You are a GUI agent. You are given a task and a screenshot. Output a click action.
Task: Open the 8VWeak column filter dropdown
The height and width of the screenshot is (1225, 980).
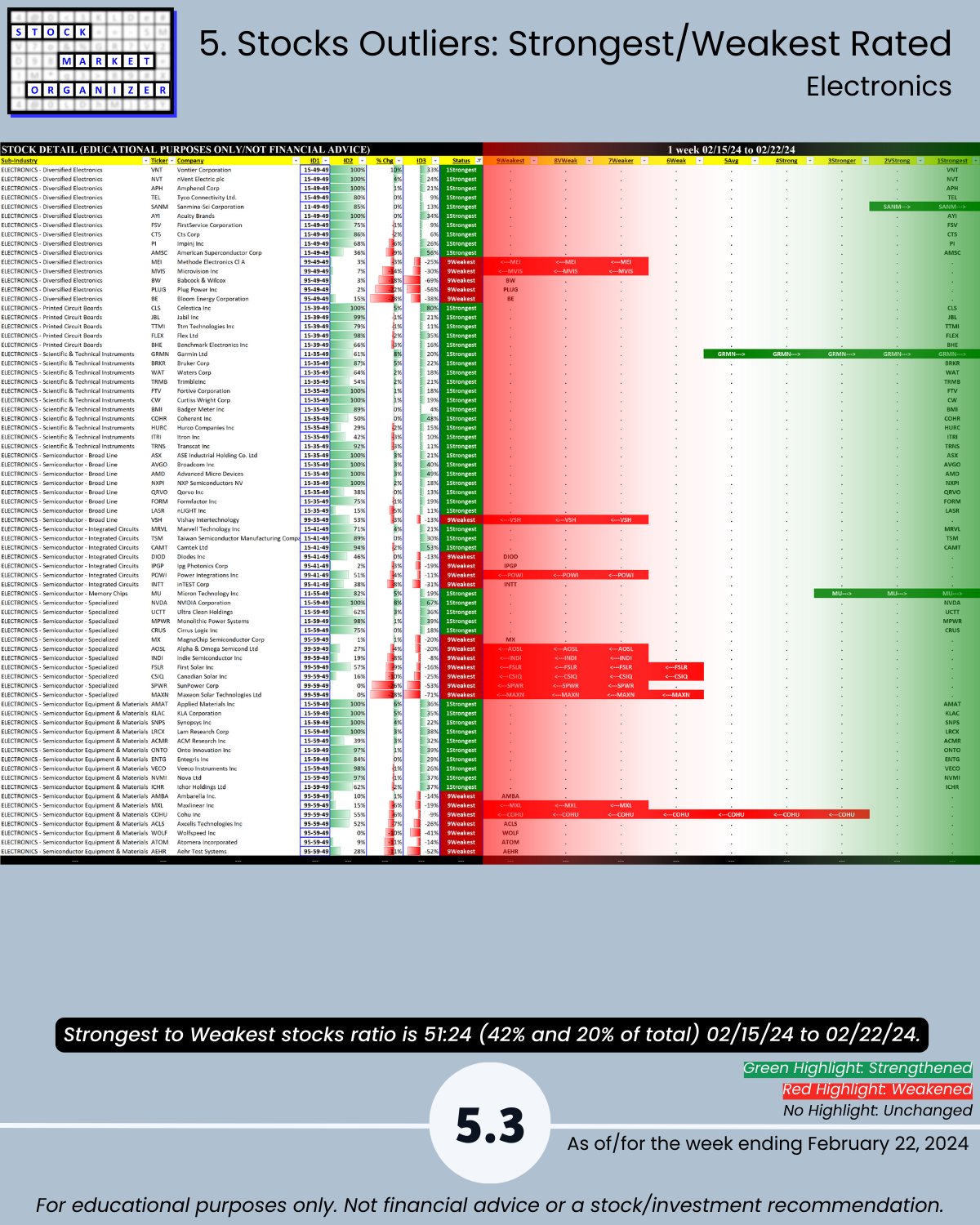[x=590, y=161]
